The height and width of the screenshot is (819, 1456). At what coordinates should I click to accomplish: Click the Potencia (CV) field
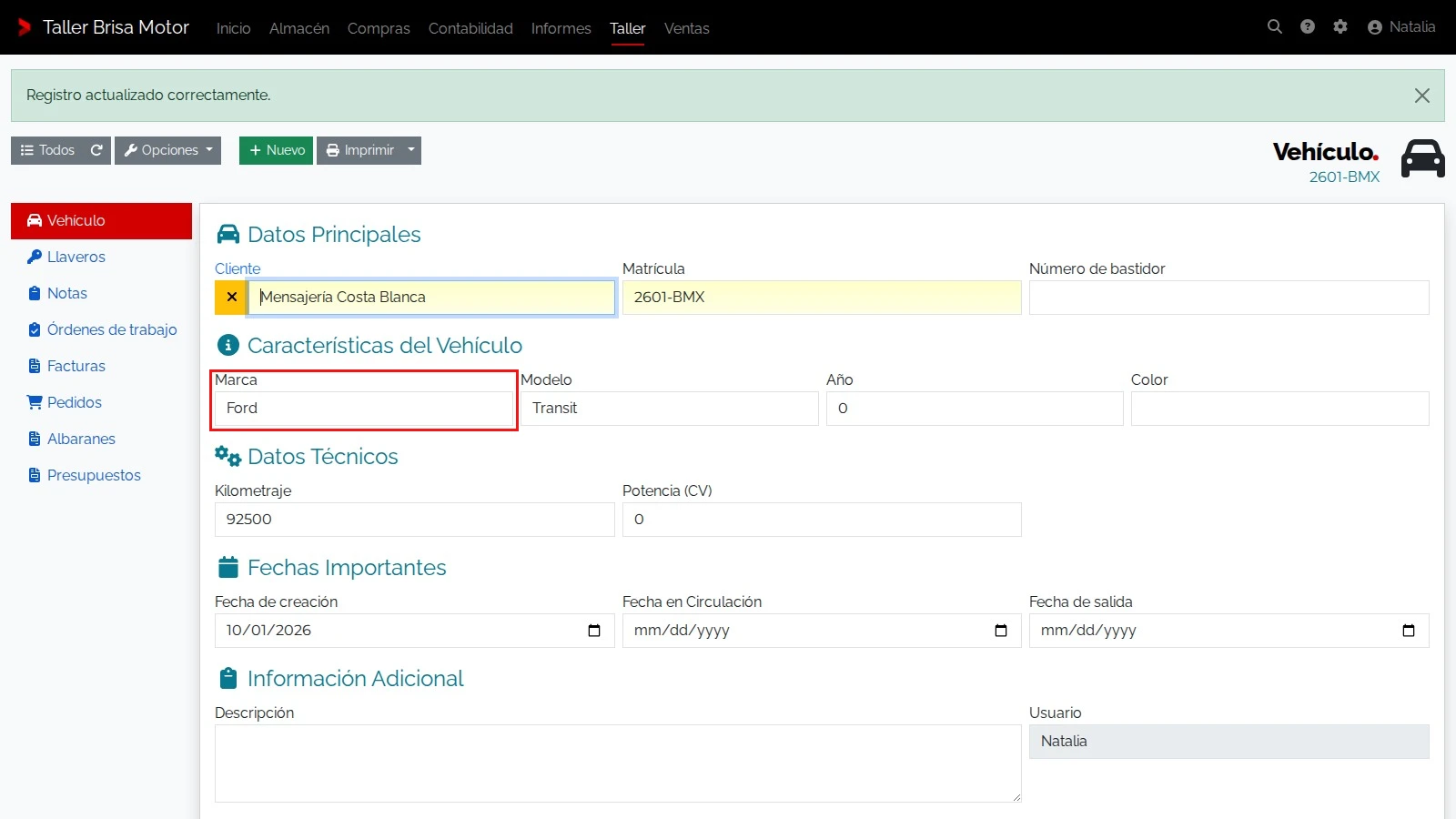tap(822, 520)
